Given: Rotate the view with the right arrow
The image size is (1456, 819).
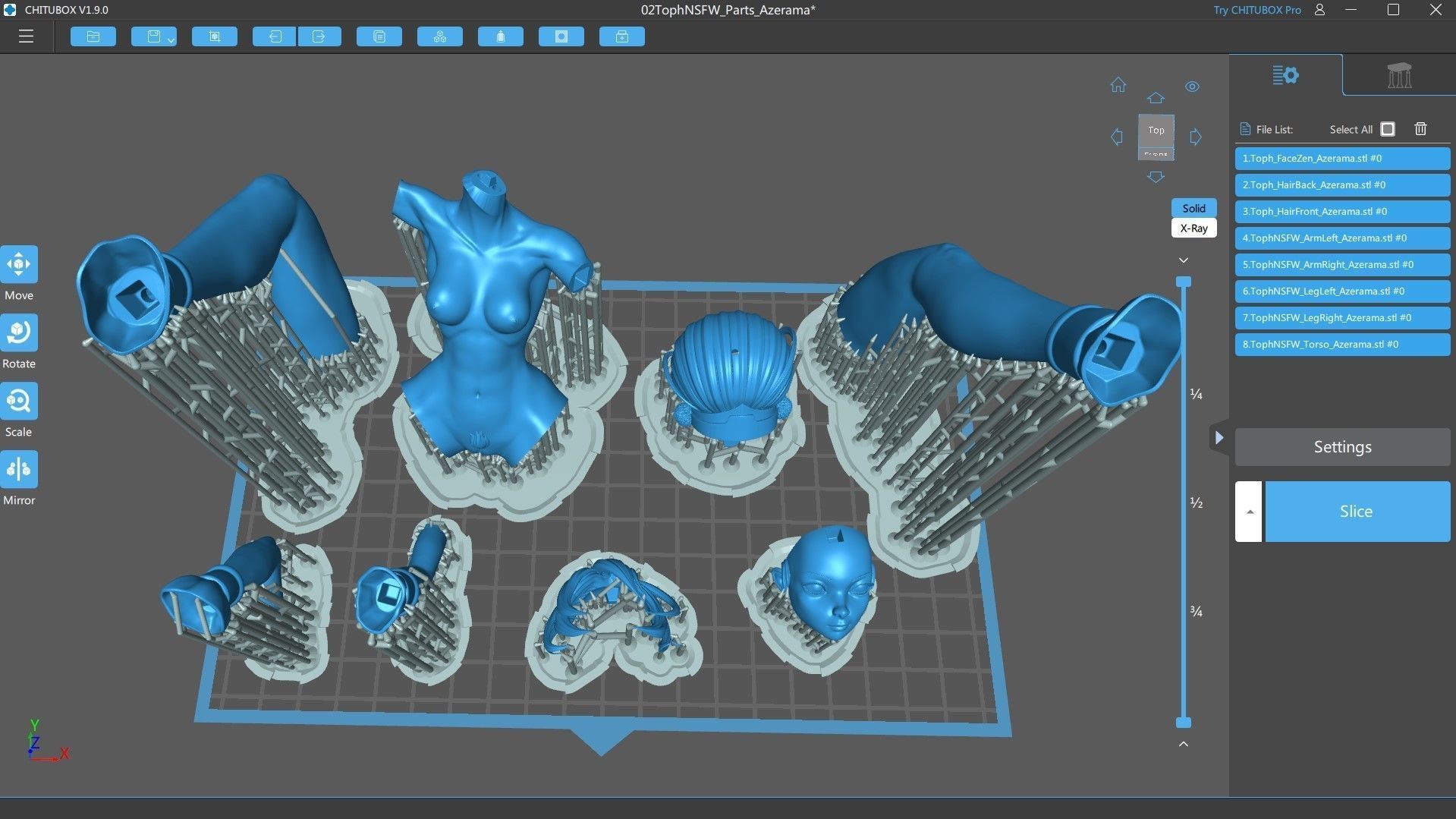Looking at the screenshot, I should [x=1196, y=137].
